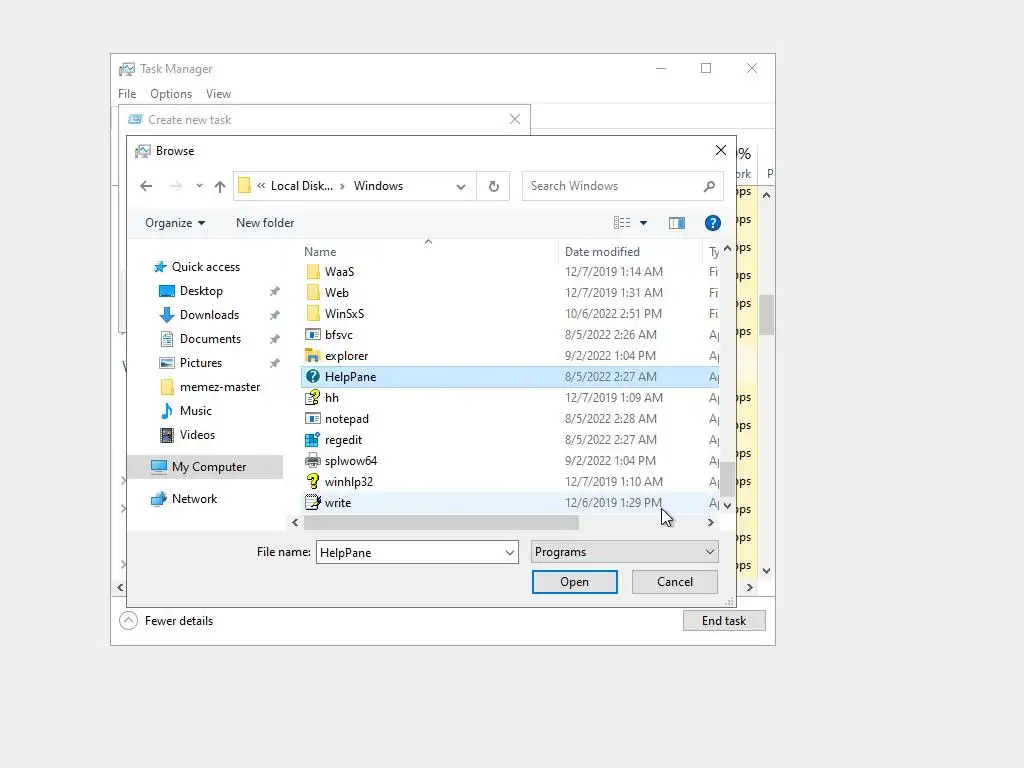Open Music in navigation pane
This screenshot has height=768, width=1024.
tap(195, 411)
